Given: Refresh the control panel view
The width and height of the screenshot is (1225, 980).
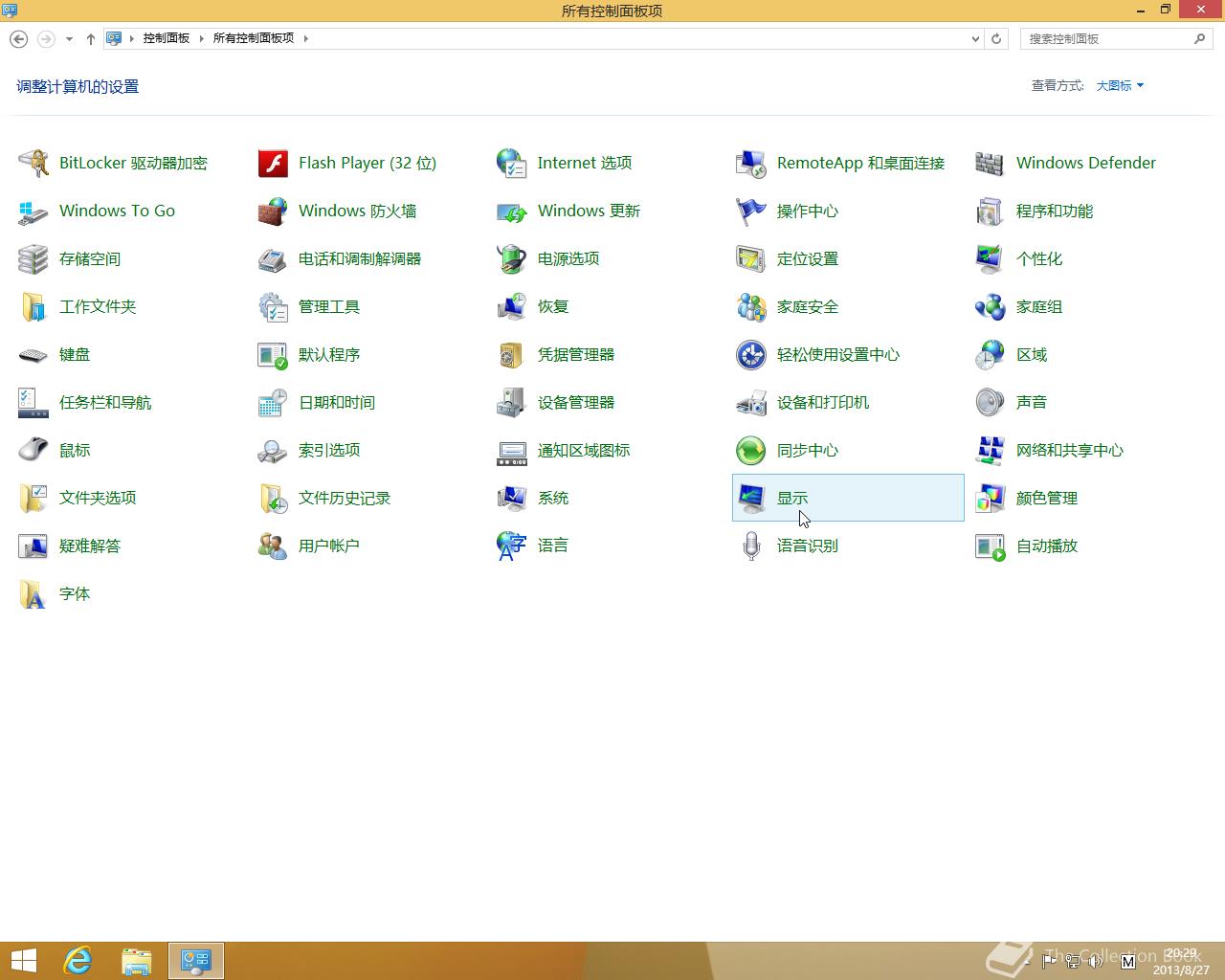Looking at the screenshot, I should (996, 39).
